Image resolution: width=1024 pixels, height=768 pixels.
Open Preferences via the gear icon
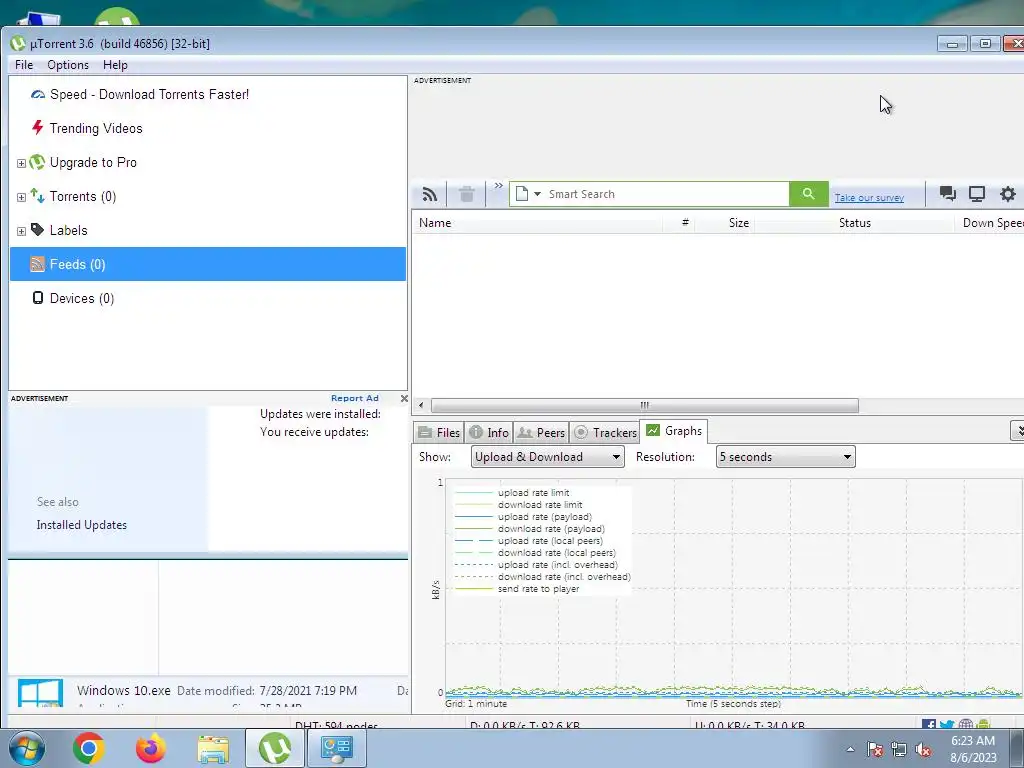click(x=1008, y=193)
